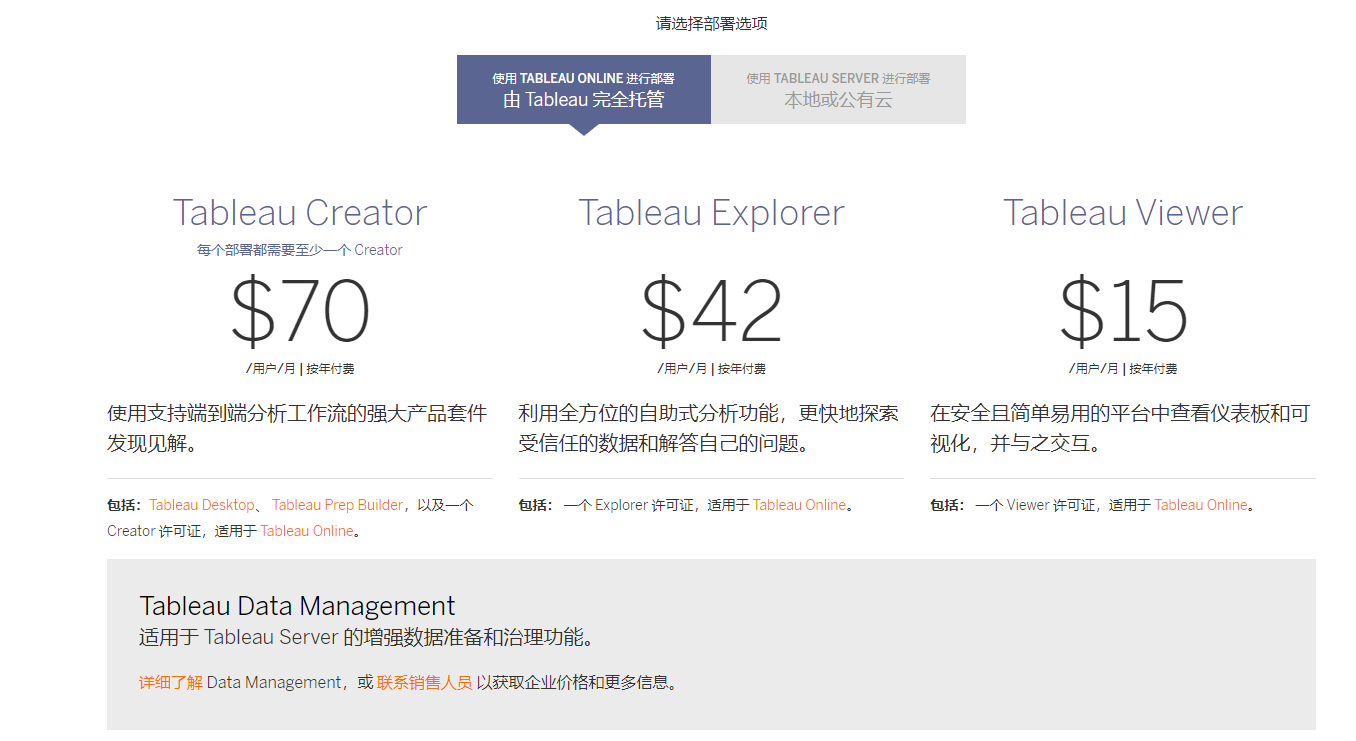Click the Tableau Data Management heading
1356x741 pixels.
tap(297, 605)
